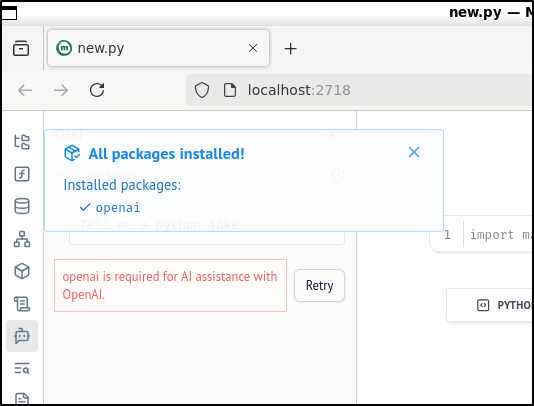
Task: Open a new browser tab
Action: coord(290,49)
